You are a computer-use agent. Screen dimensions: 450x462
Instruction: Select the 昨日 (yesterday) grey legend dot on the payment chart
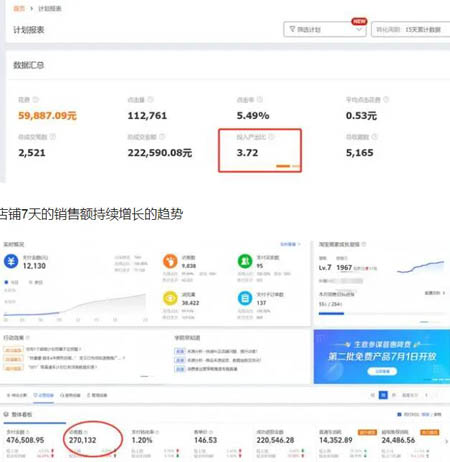31,282
